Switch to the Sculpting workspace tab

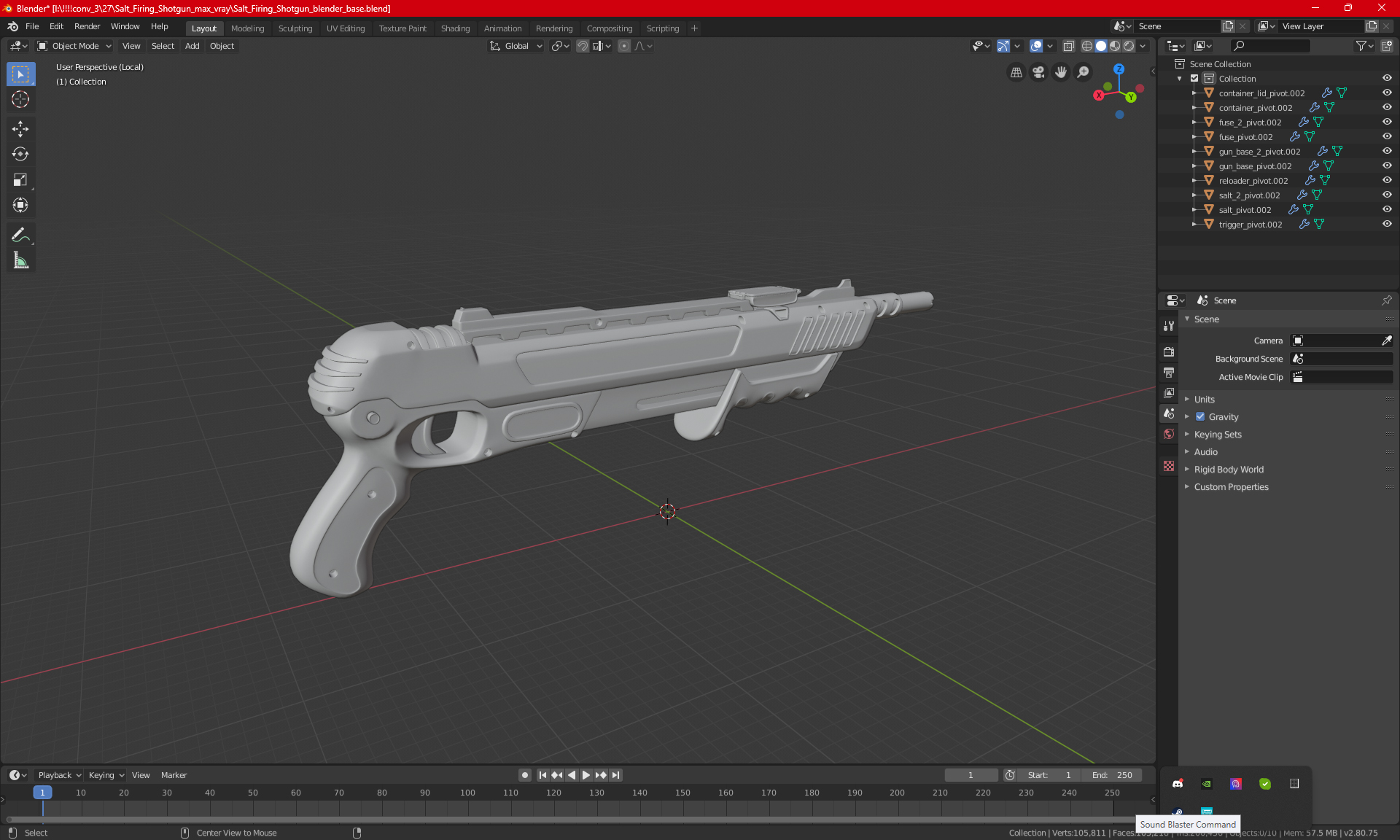pyautogui.click(x=295, y=28)
